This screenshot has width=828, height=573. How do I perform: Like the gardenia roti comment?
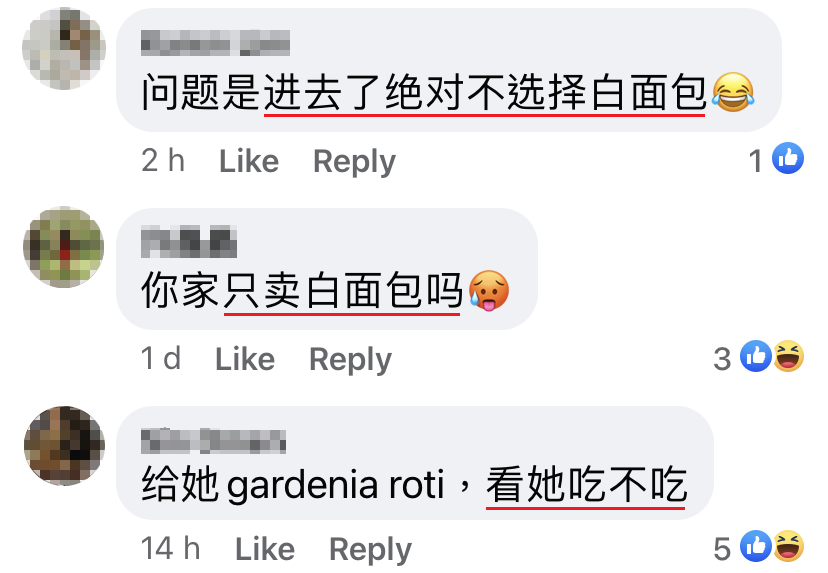[x=265, y=549]
